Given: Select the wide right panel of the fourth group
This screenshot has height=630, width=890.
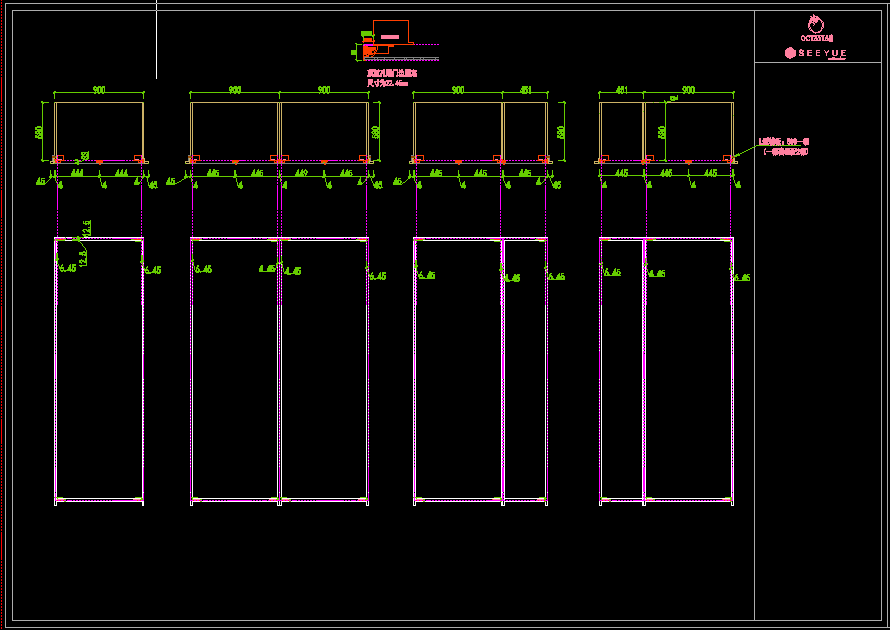Looking at the screenshot, I should click(x=689, y=370).
